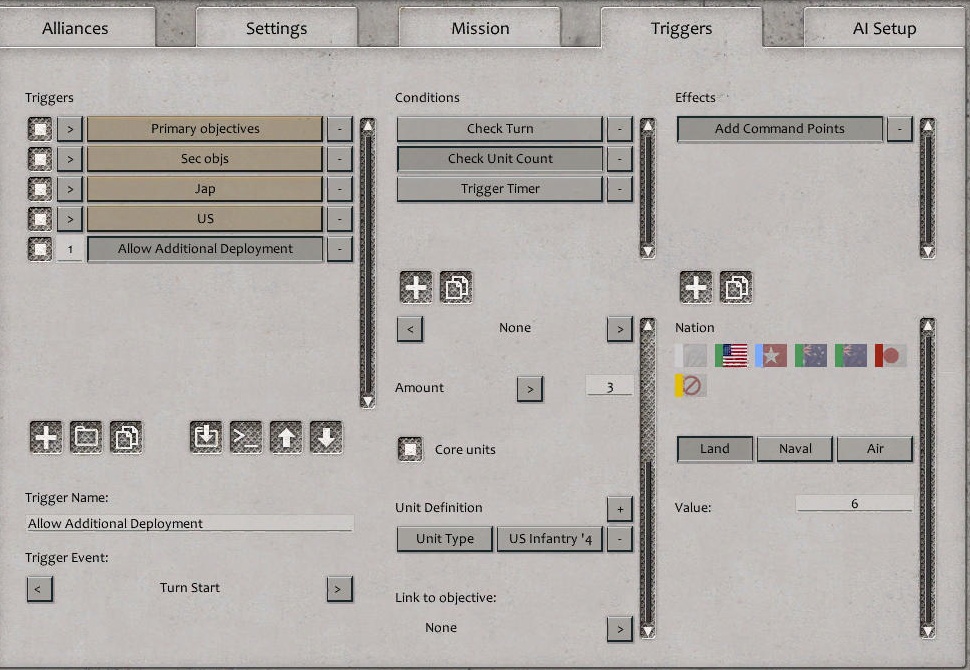Expand the Primary objectives trigger group
Image resolution: width=970 pixels, height=670 pixels.
click(70, 129)
